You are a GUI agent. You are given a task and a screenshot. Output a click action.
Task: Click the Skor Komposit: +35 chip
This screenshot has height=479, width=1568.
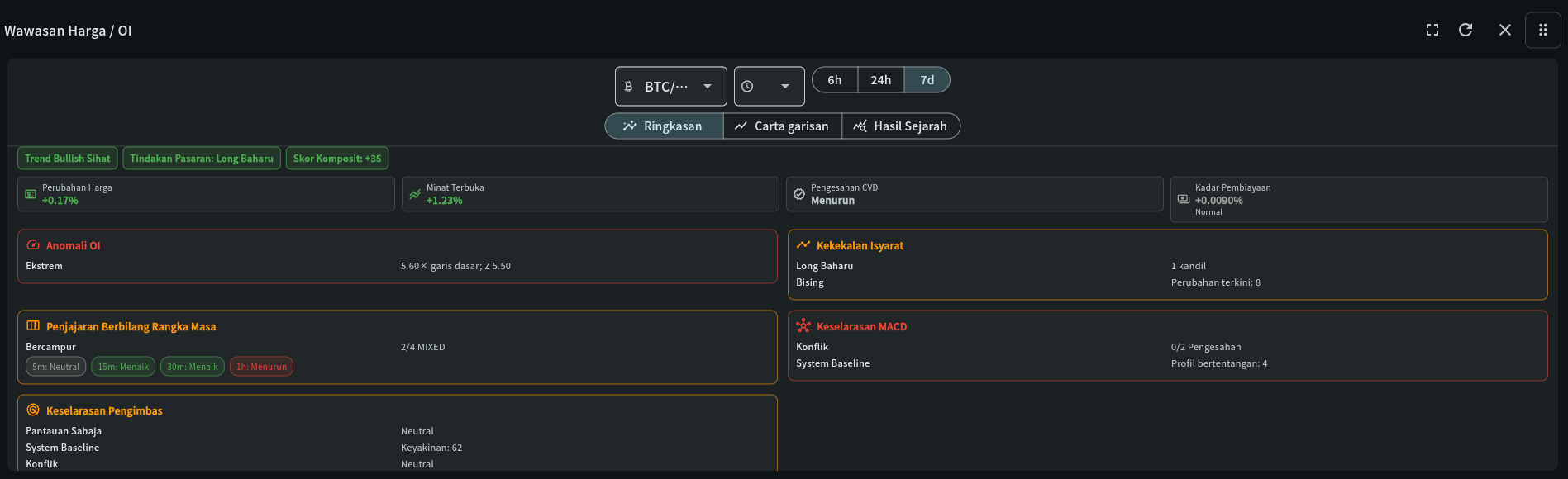coord(337,159)
